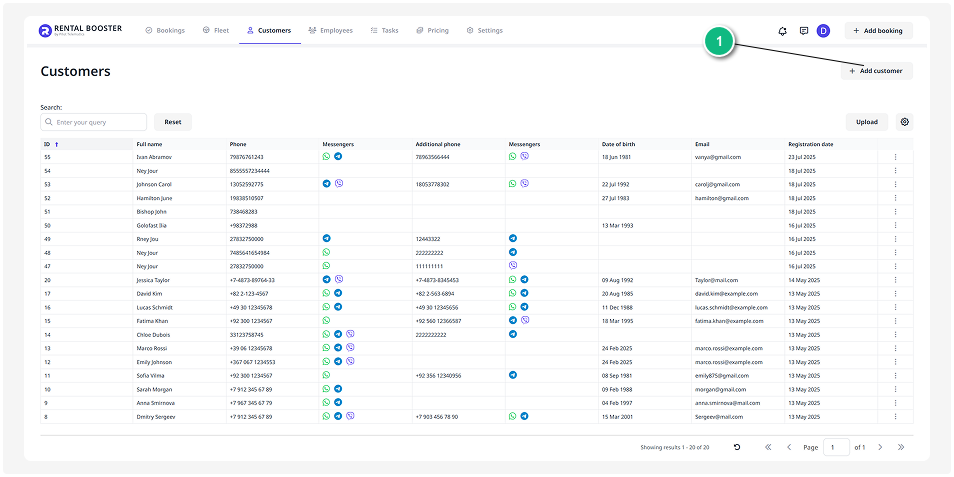This screenshot has height=477, width=954.
Task: Click Telegram icon in Ivan Abramov's row
Action: tap(338, 157)
